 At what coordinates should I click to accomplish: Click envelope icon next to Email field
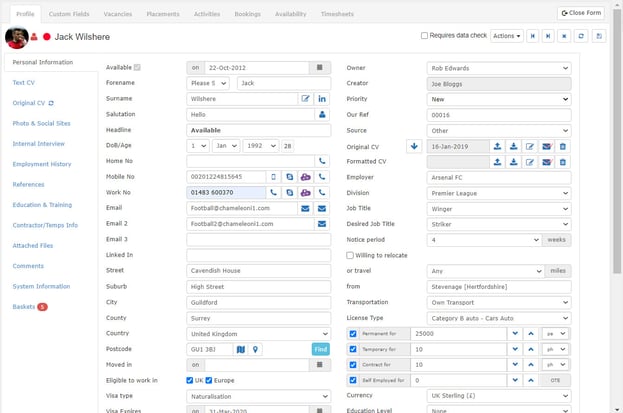[x=306, y=208]
